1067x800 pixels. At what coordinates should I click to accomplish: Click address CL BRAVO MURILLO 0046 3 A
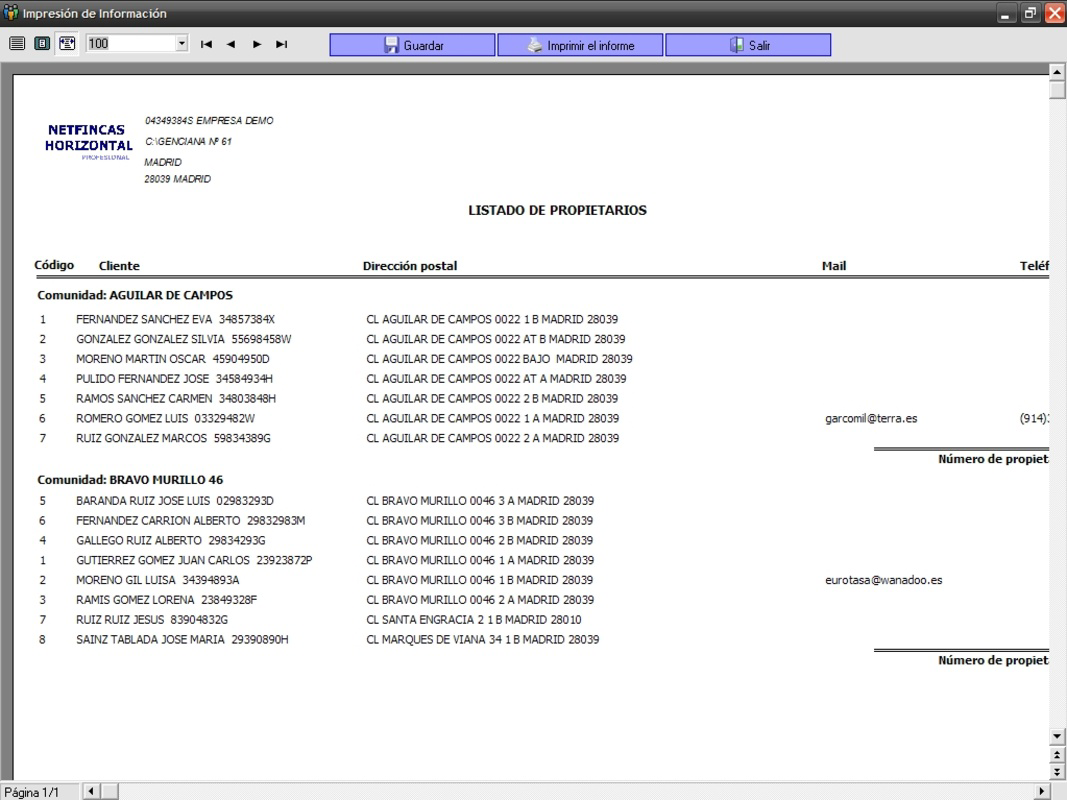(480, 501)
